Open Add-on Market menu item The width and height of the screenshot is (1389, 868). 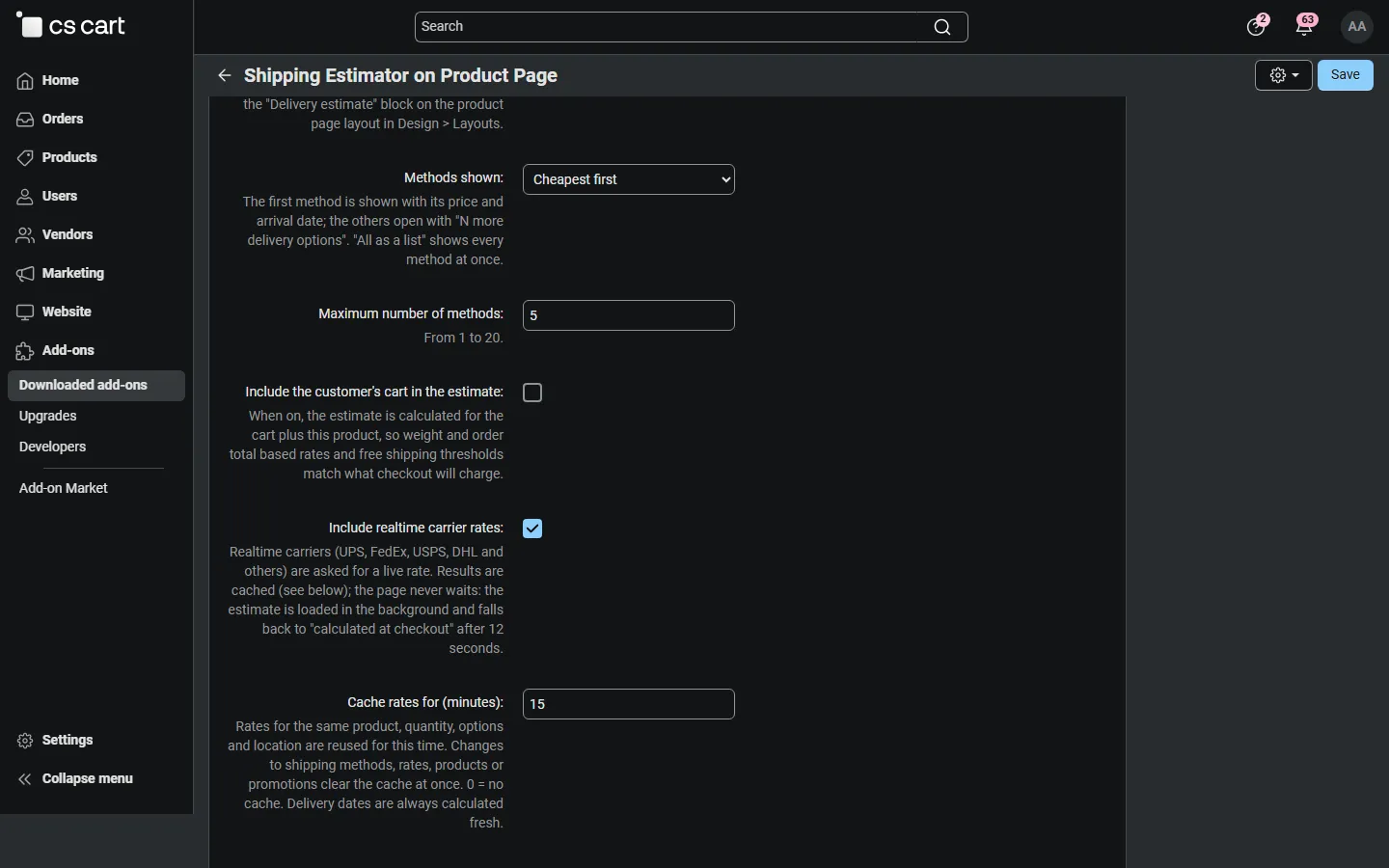click(64, 489)
